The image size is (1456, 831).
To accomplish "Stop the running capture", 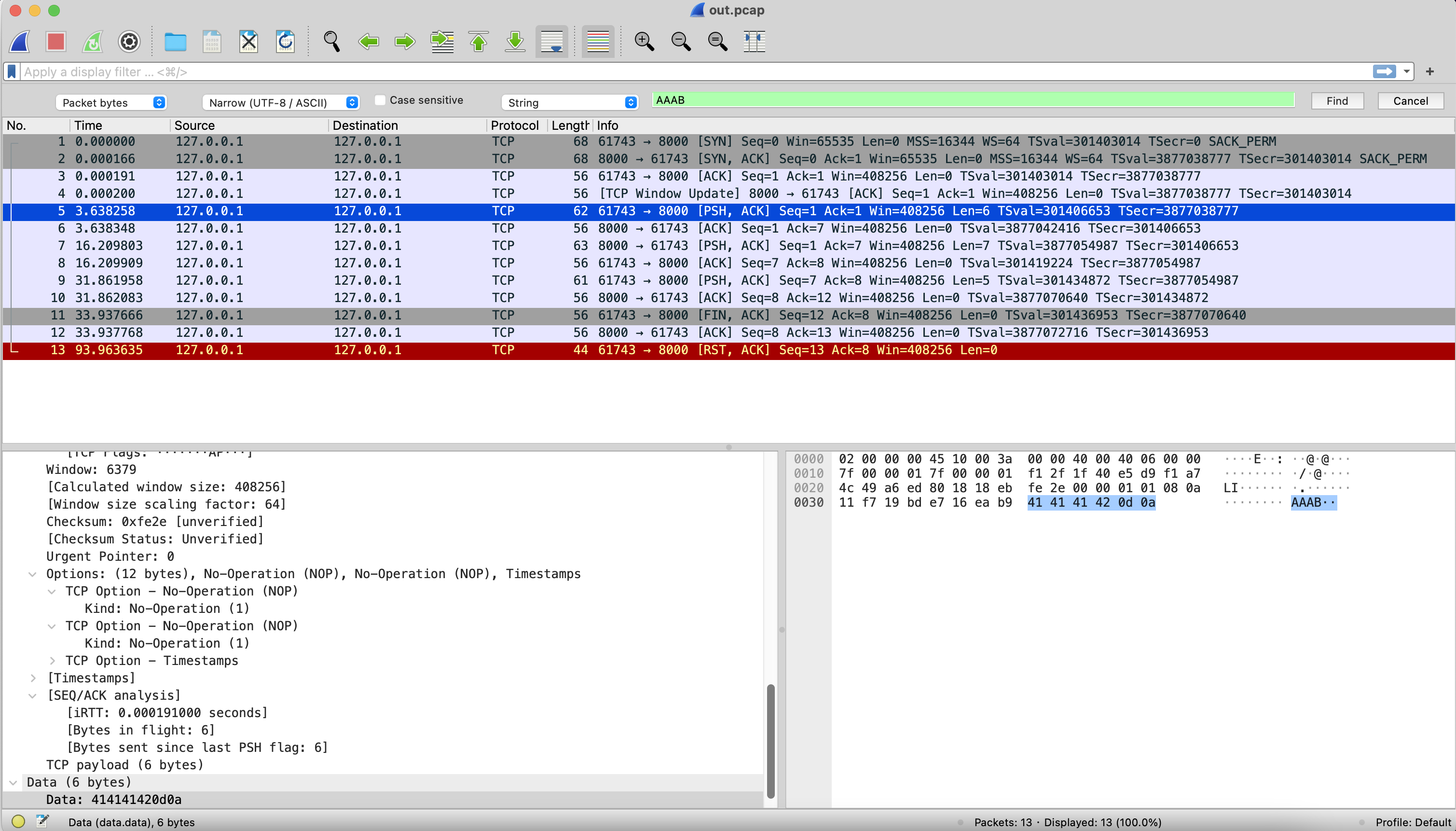I will (x=56, y=41).
